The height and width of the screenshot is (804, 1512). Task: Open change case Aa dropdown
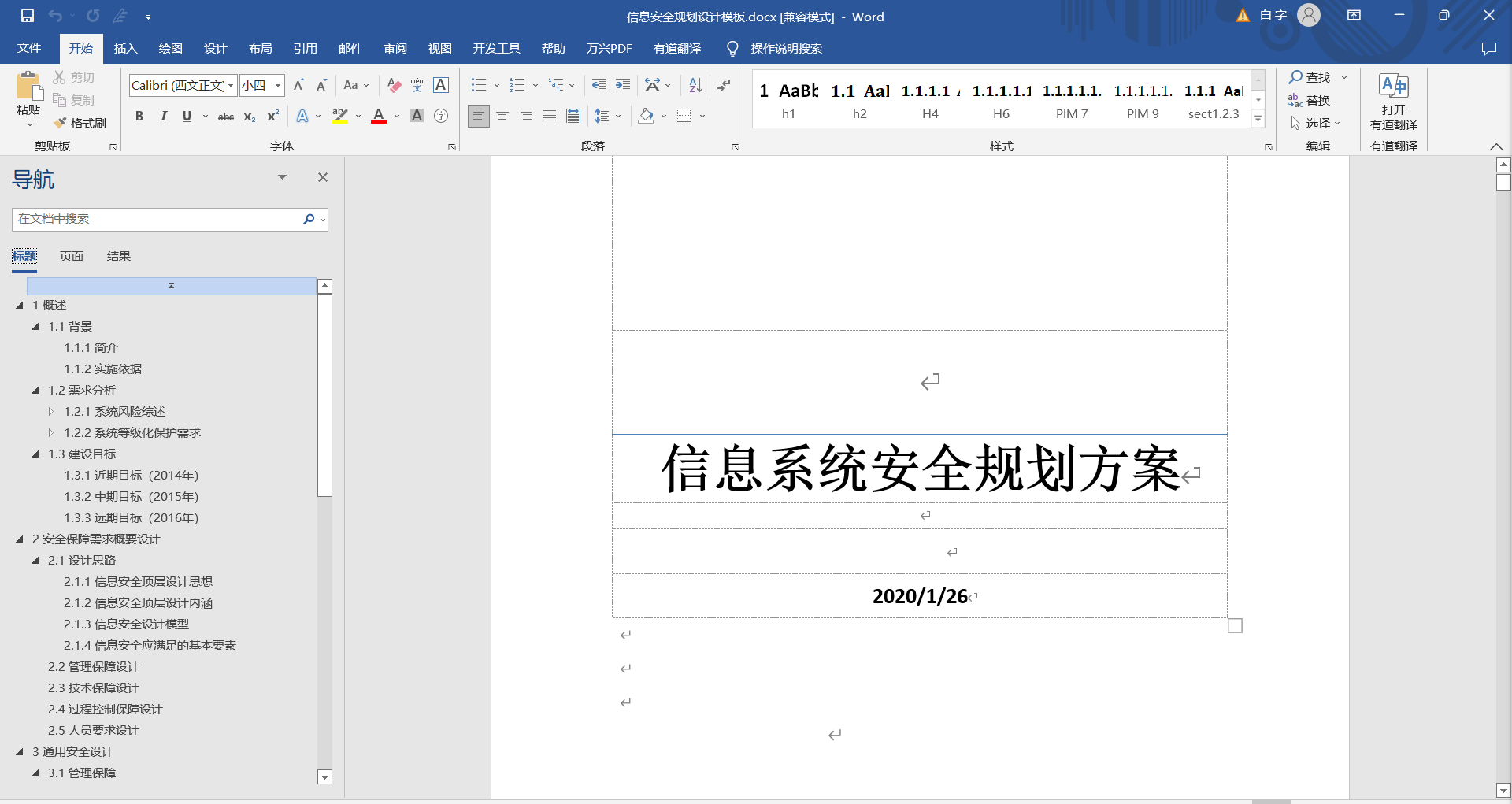[x=356, y=85]
